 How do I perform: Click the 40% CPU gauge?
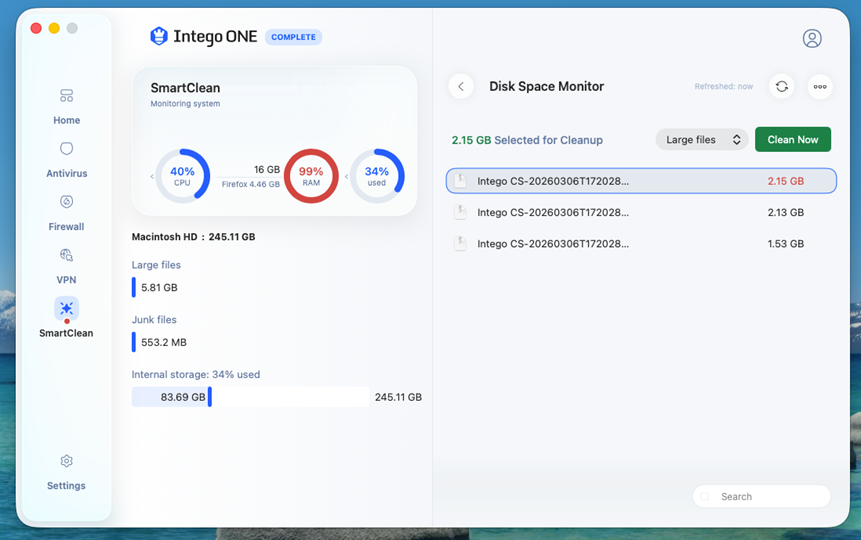tap(182, 176)
